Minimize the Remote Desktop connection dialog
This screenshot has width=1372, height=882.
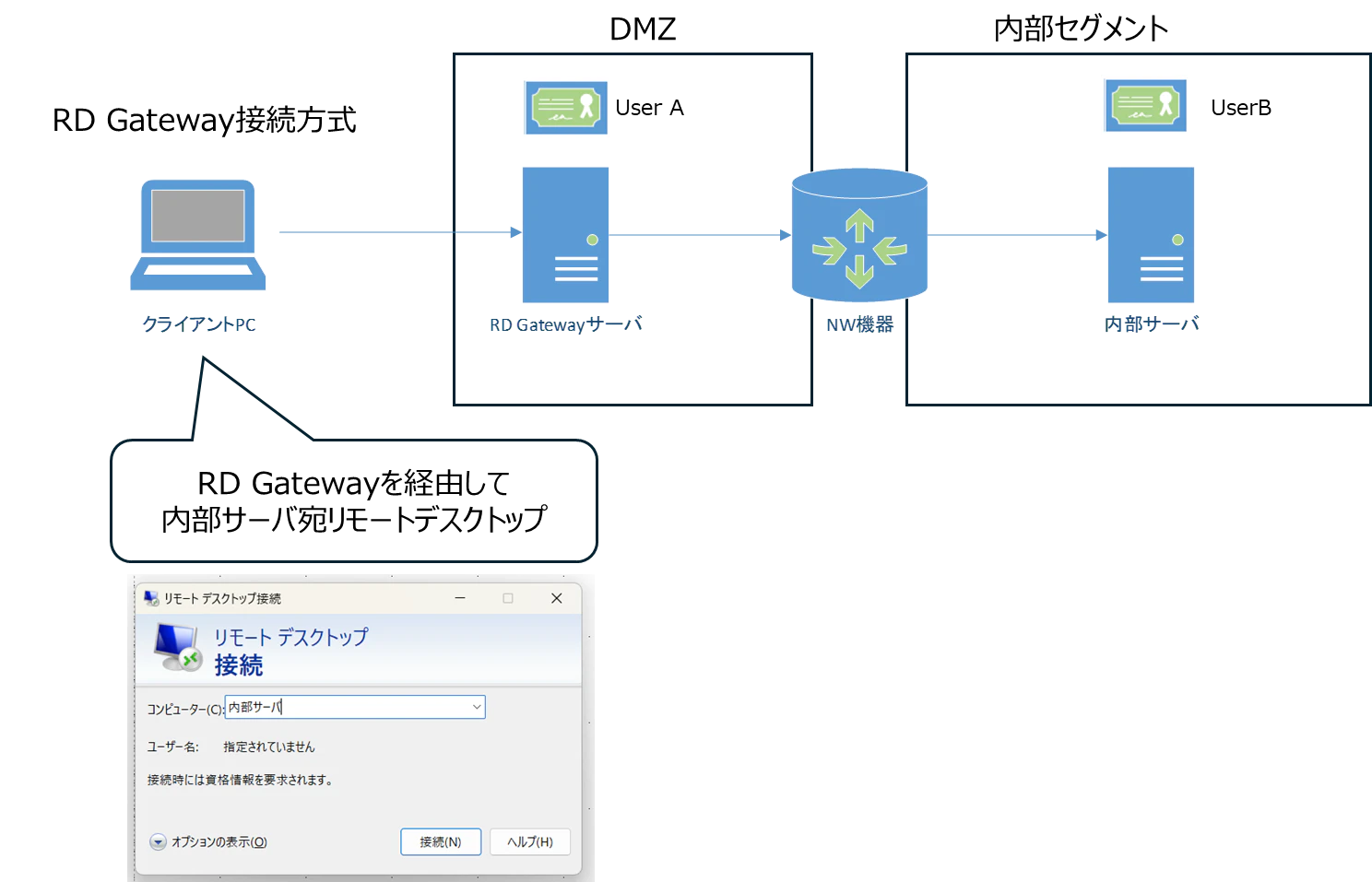click(x=460, y=598)
